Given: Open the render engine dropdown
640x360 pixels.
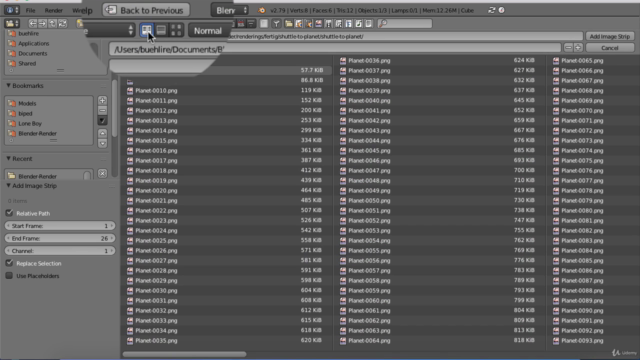Looking at the screenshot, I should click(230, 10).
